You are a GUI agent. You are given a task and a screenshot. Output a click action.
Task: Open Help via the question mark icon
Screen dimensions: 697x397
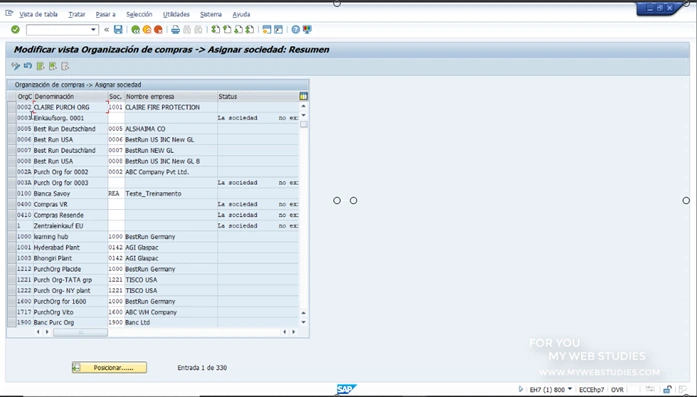(x=296, y=30)
